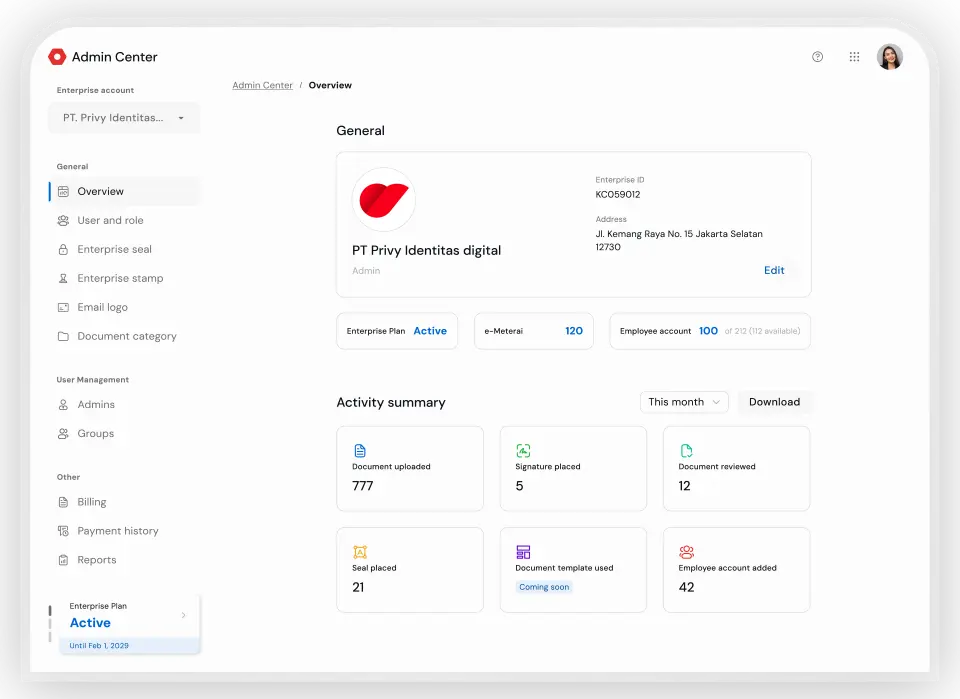Follow the Admin Center breadcrumb link
The height and width of the screenshot is (699, 960).
point(262,85)
